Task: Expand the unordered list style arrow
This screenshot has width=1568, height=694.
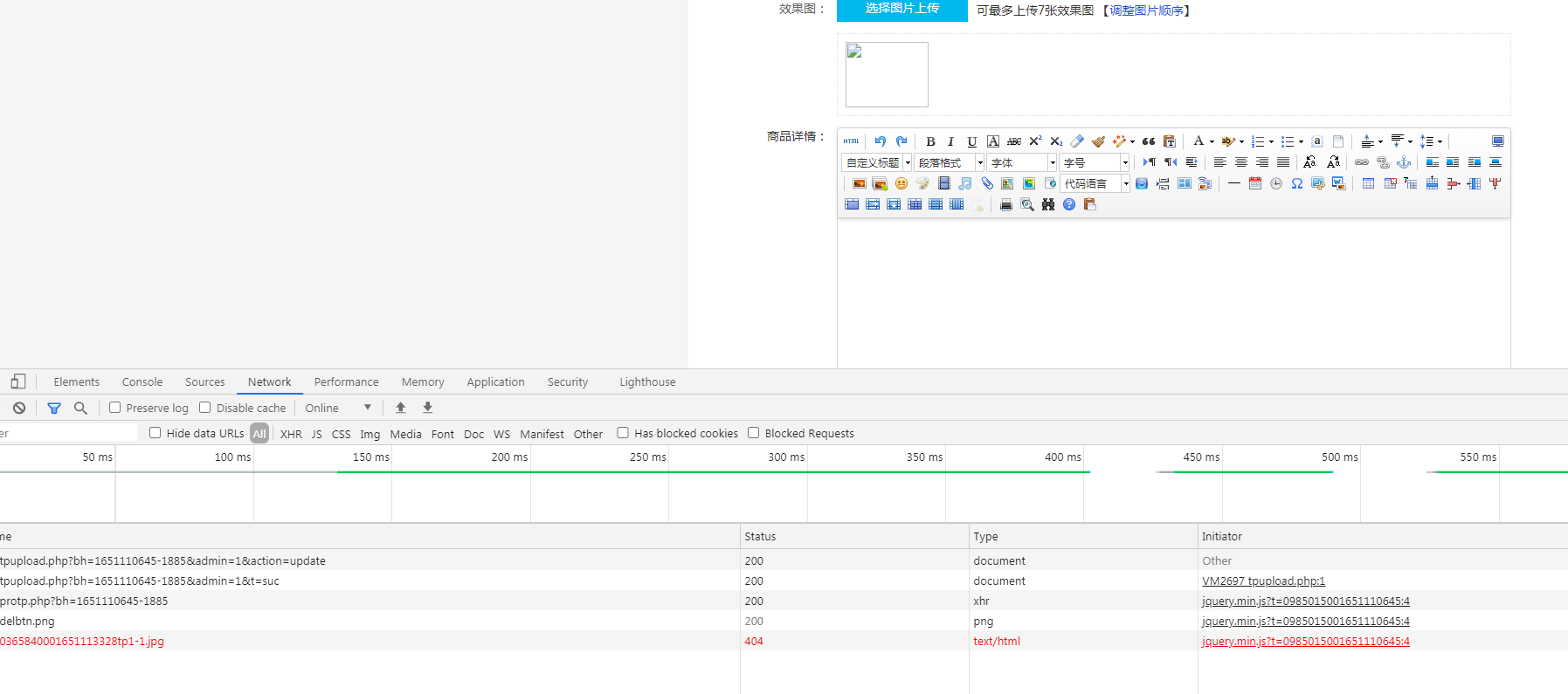Action: [x=1301, y=141]
